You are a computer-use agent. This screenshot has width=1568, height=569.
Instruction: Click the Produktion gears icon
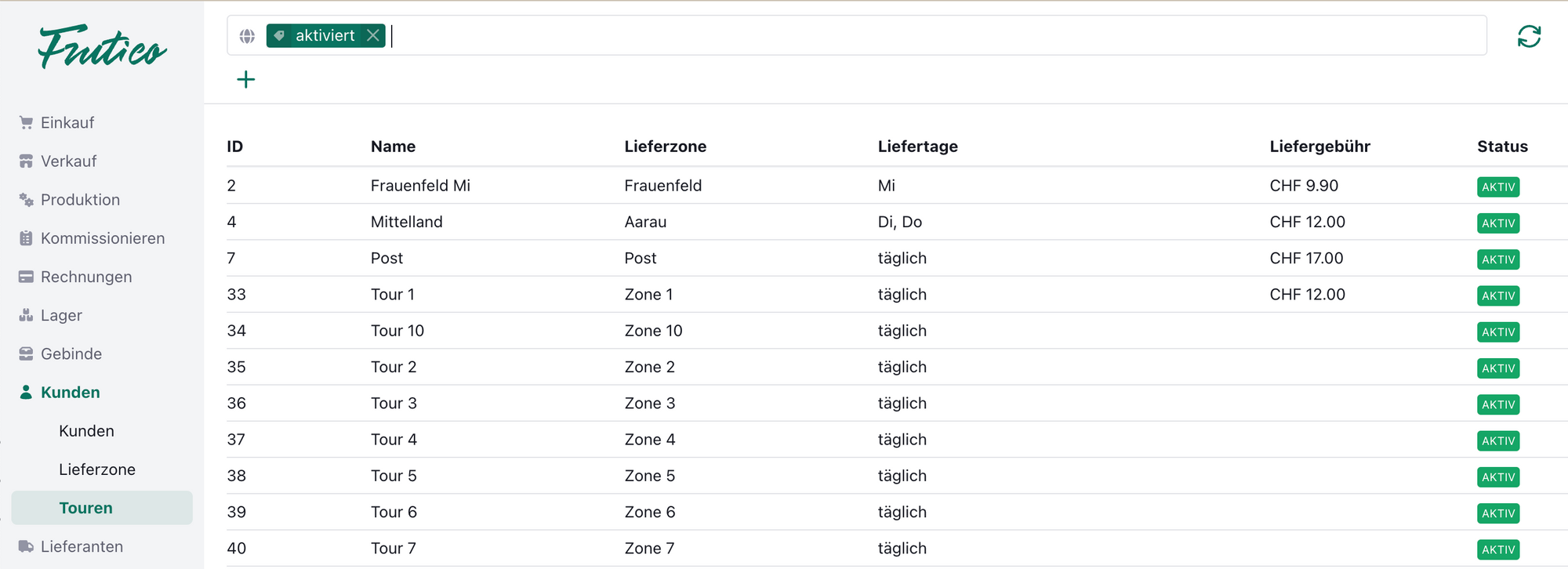[26, 200]
